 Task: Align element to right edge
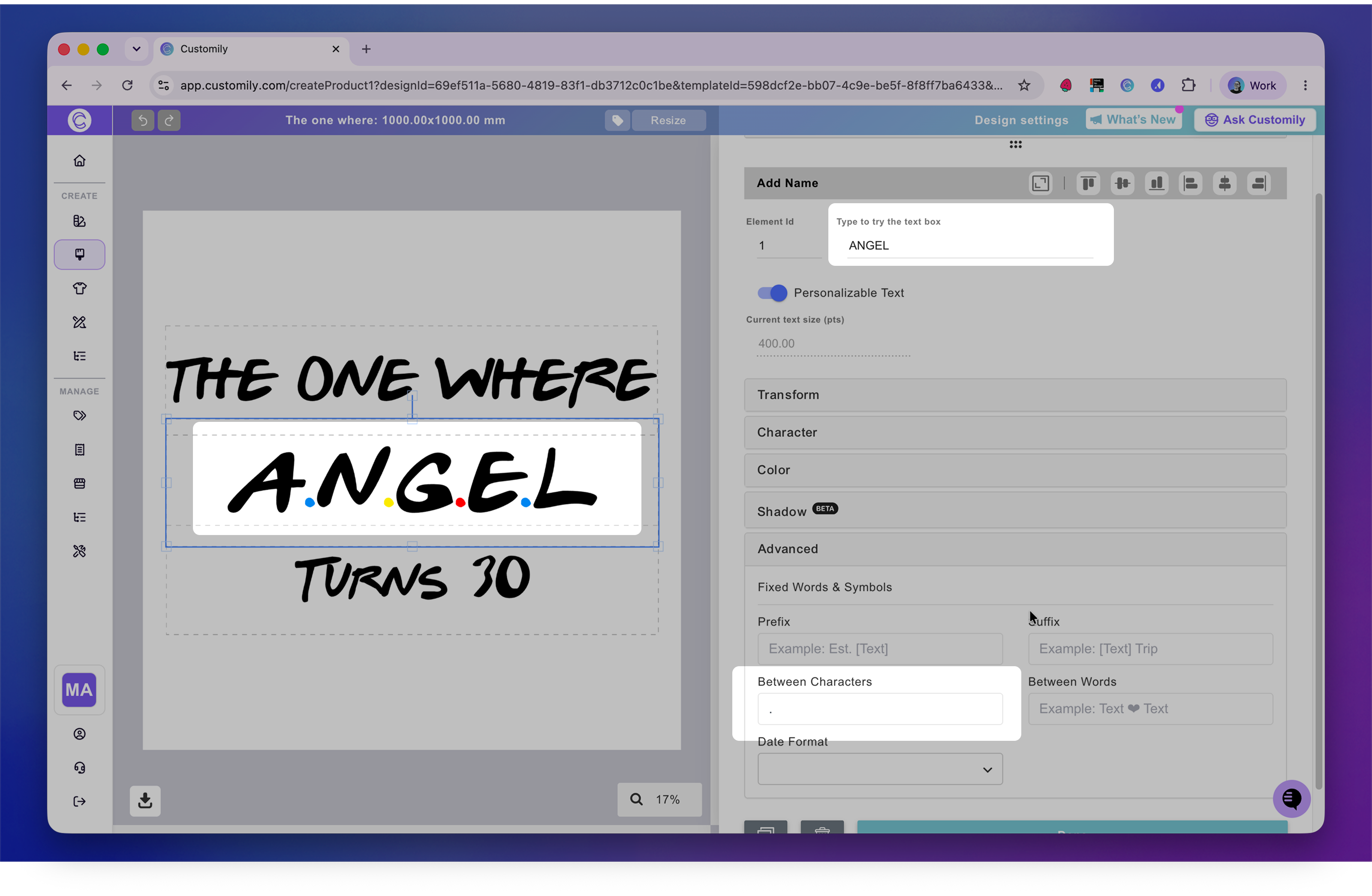pyautogui.click(x=1259, y=183)
